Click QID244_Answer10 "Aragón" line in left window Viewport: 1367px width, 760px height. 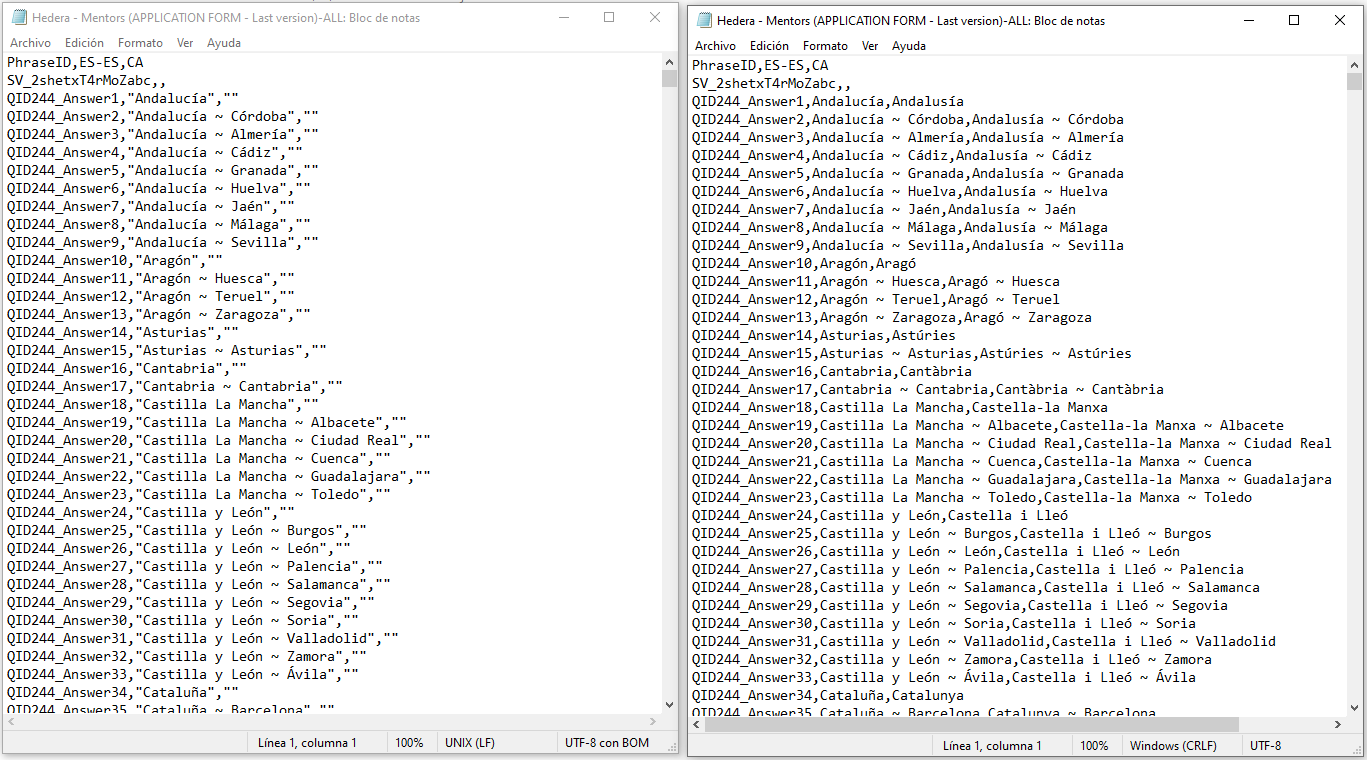click(115, 260)
